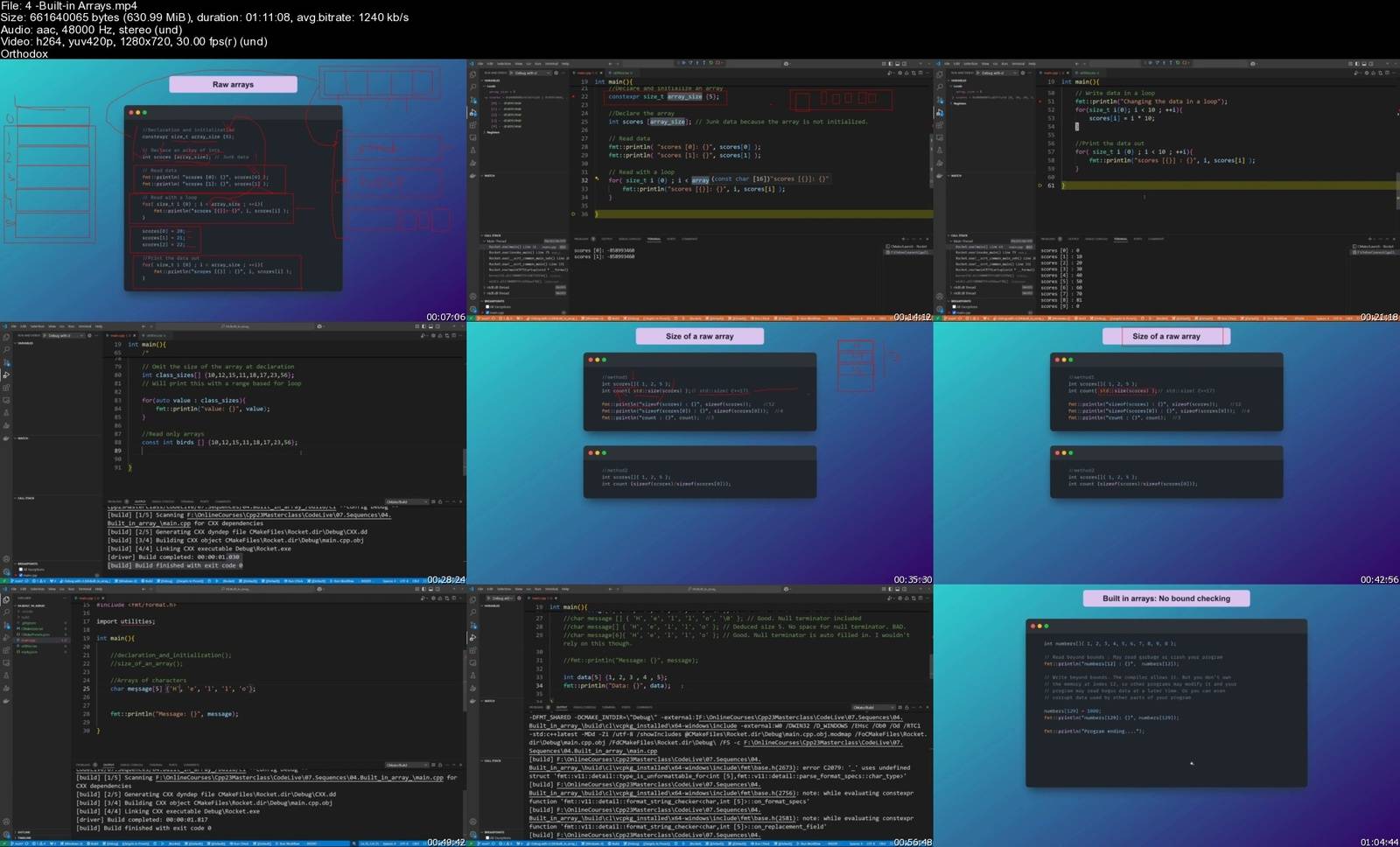
Task: Click the Search icon in 00:14:12 thumbnail sidebar
Action: (x=472, y=87)
